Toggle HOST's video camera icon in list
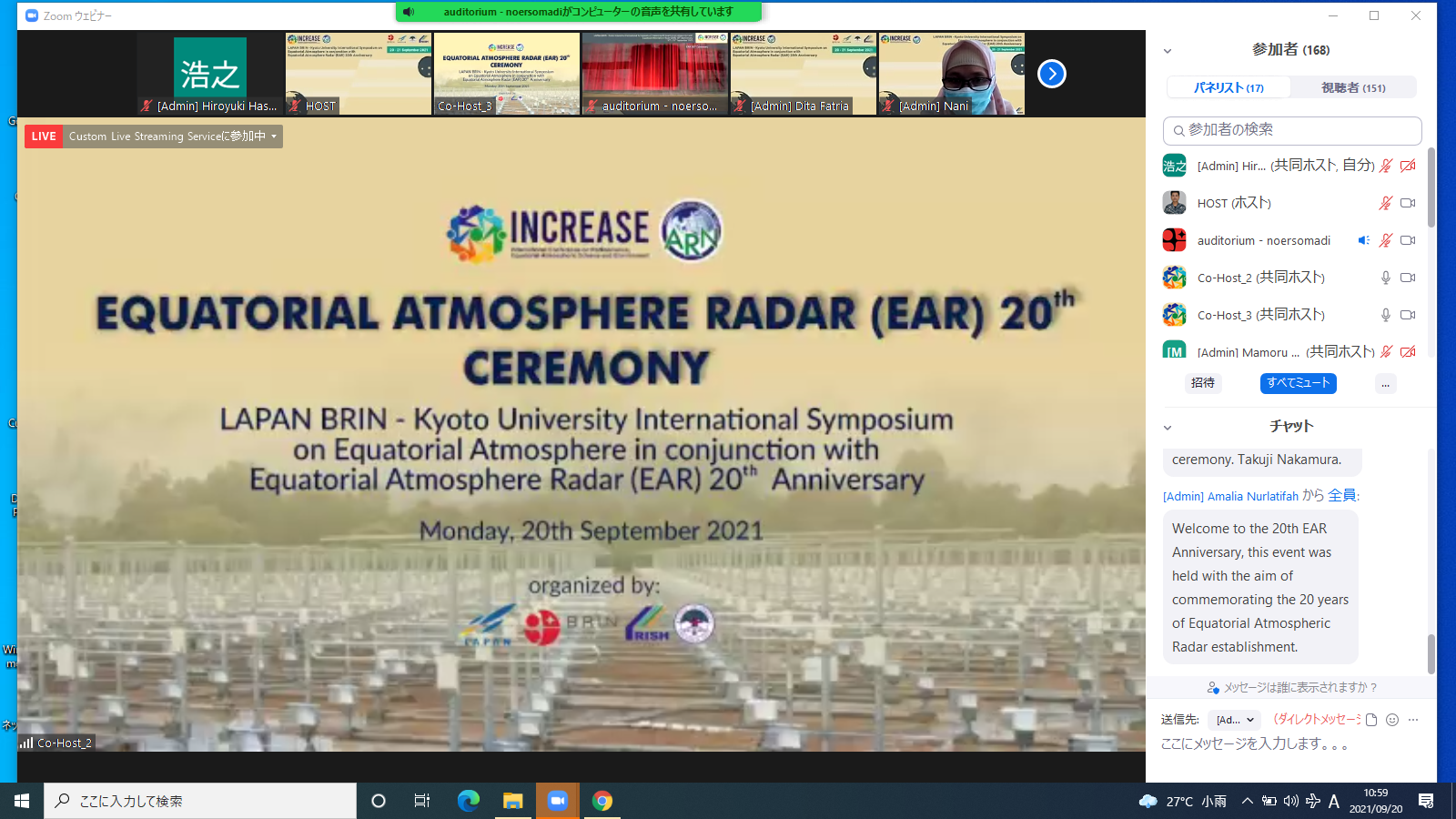1456x819 pixels. (1408, 203)
